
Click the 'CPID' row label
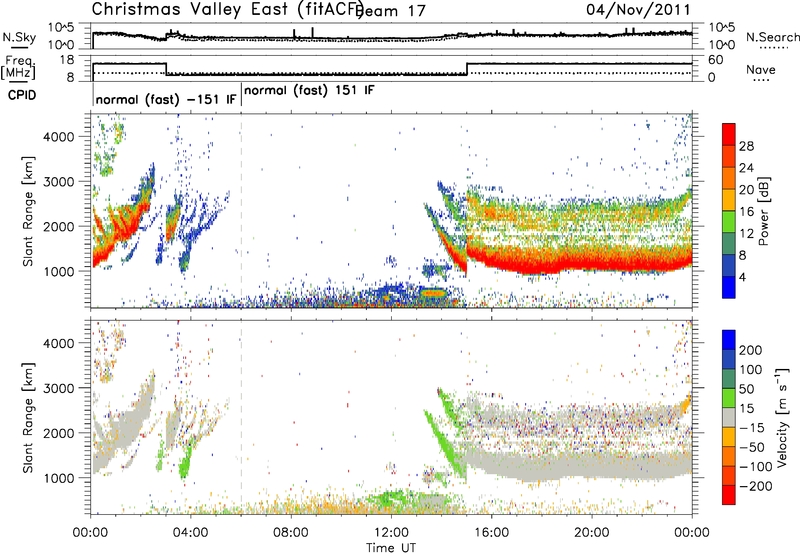pyautogui.click(x=22, y=95)
